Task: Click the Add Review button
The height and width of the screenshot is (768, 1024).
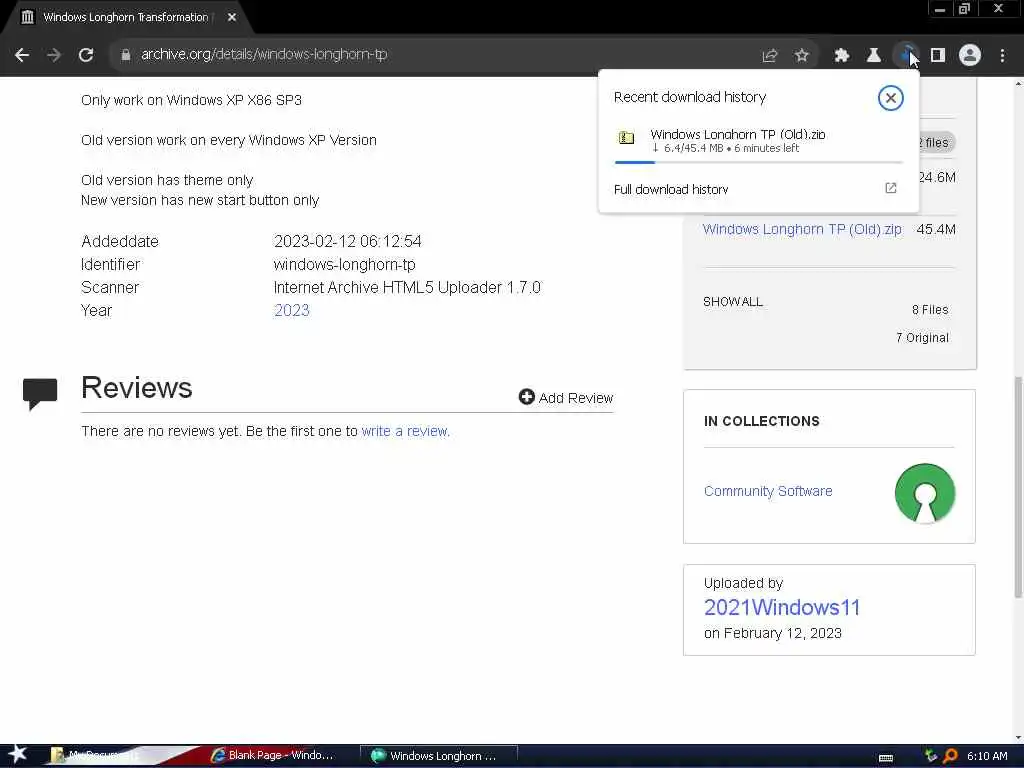Action: [566, 398]
